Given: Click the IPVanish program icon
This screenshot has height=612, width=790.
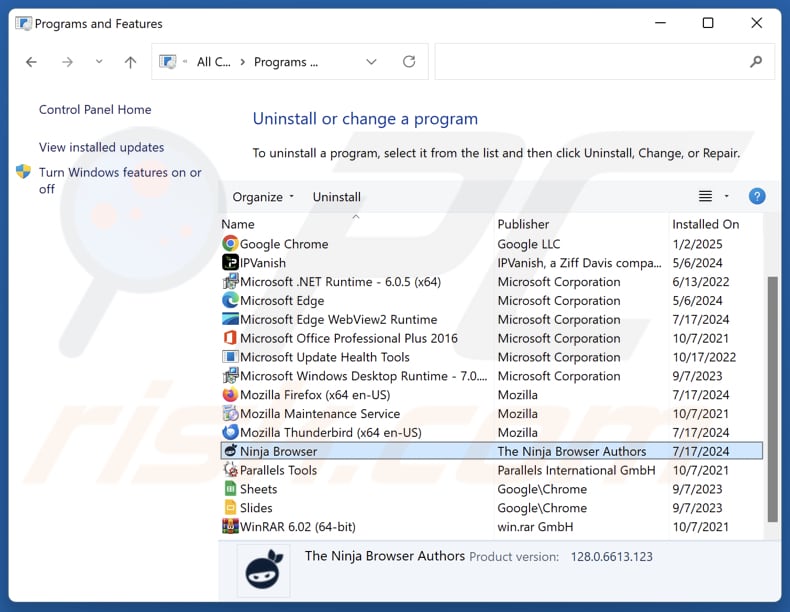Looking at the screenshot, I should (x=230, y=262).
